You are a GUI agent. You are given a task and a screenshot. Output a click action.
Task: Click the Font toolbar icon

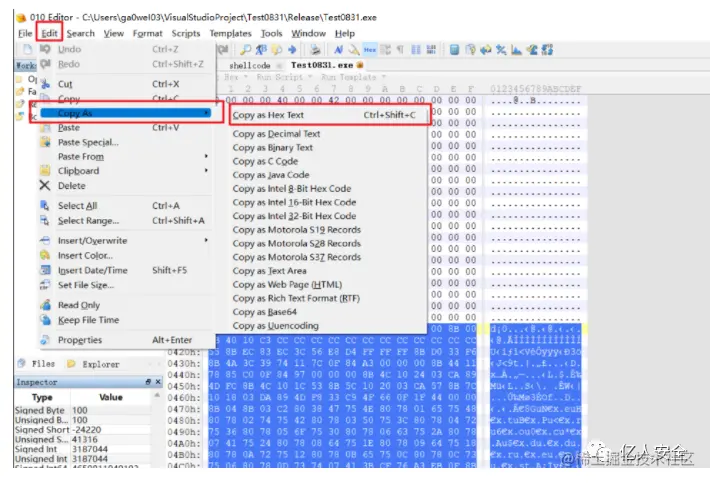pos(338,50)
